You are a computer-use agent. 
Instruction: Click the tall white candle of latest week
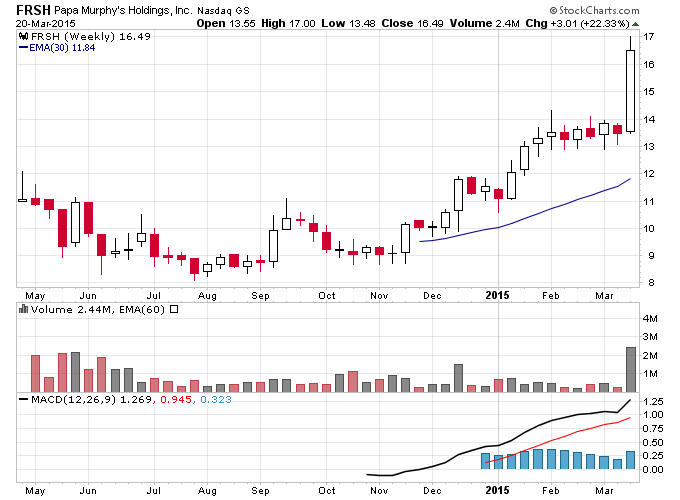pos(631,91)
